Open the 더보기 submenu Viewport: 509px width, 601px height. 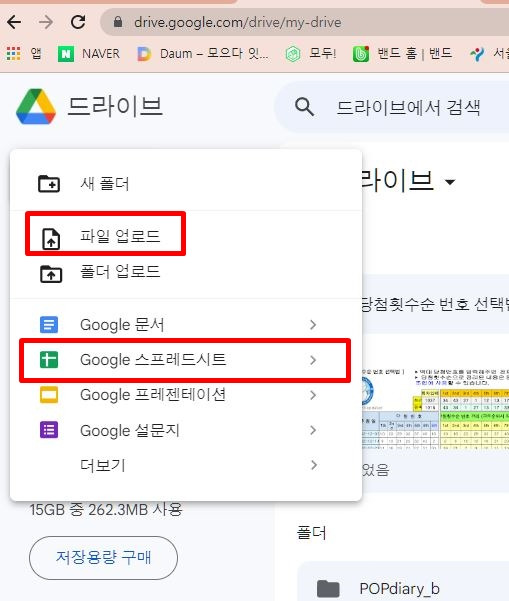[186, 465]
